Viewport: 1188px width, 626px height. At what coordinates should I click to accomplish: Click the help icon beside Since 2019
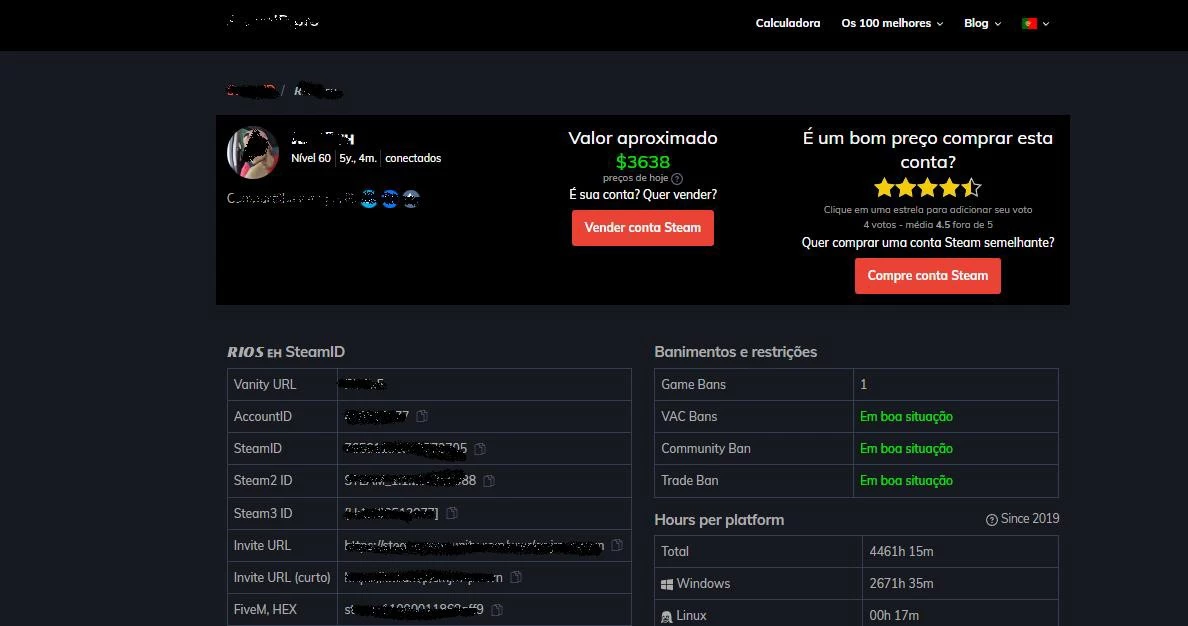[x=991, y=520]
